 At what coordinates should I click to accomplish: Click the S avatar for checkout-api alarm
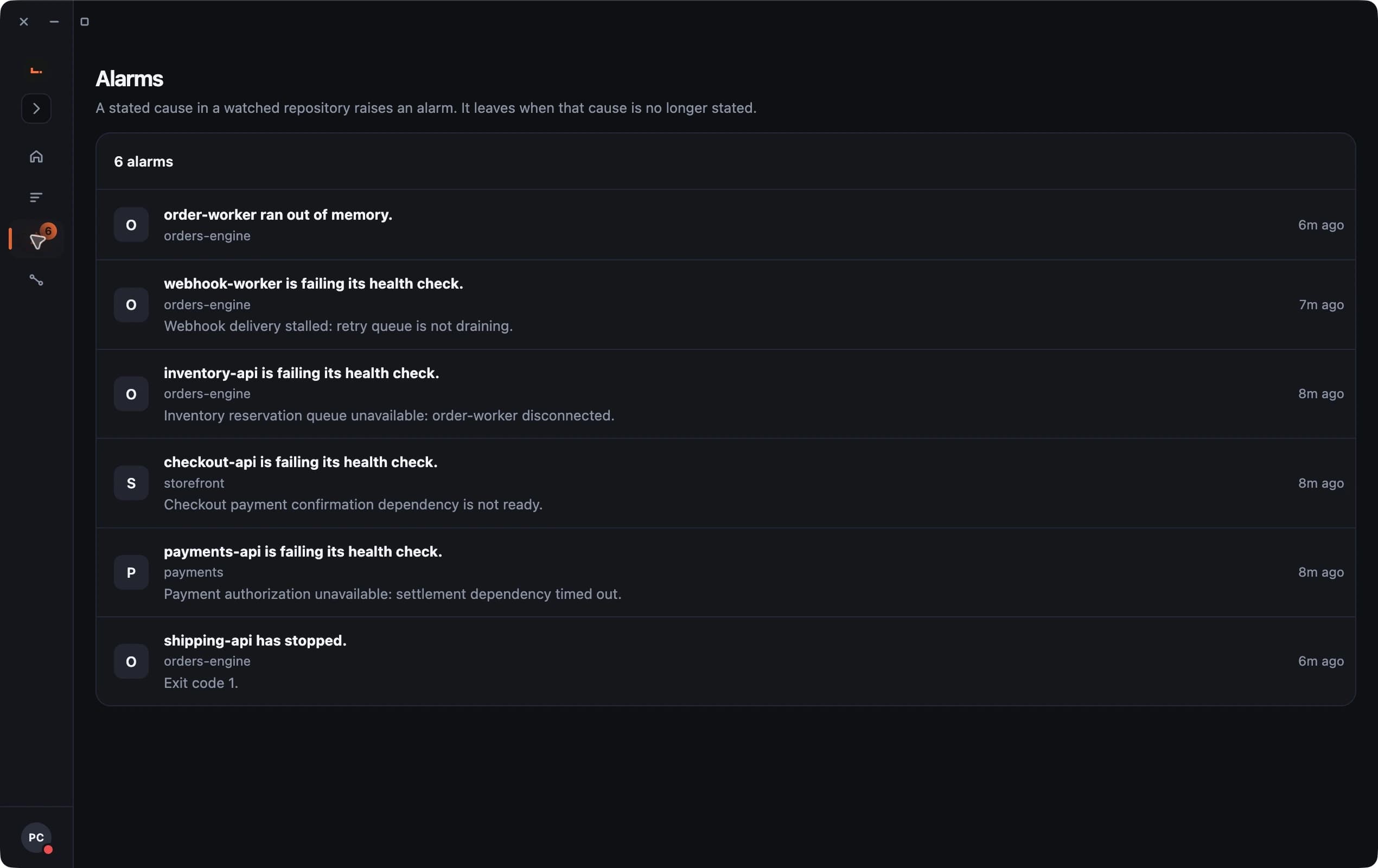131,483
